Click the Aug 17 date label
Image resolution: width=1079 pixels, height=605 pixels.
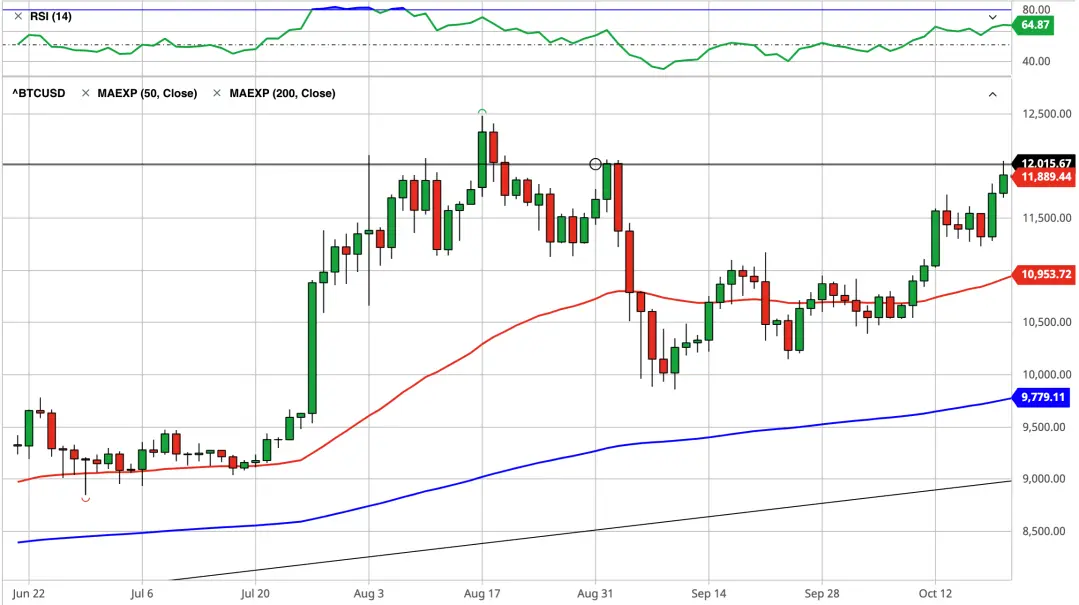pos(482,593)
